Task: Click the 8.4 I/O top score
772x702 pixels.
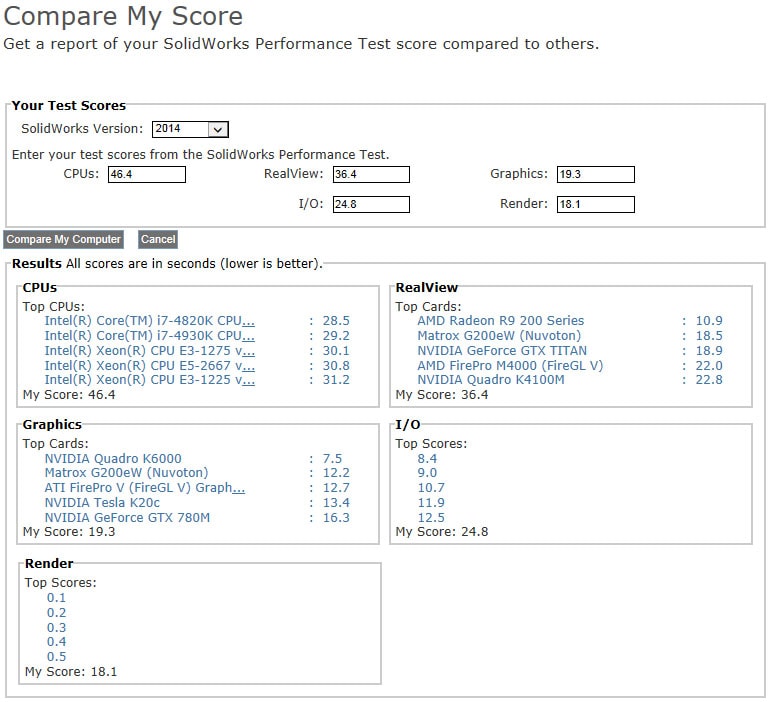Action: [427, 459]
